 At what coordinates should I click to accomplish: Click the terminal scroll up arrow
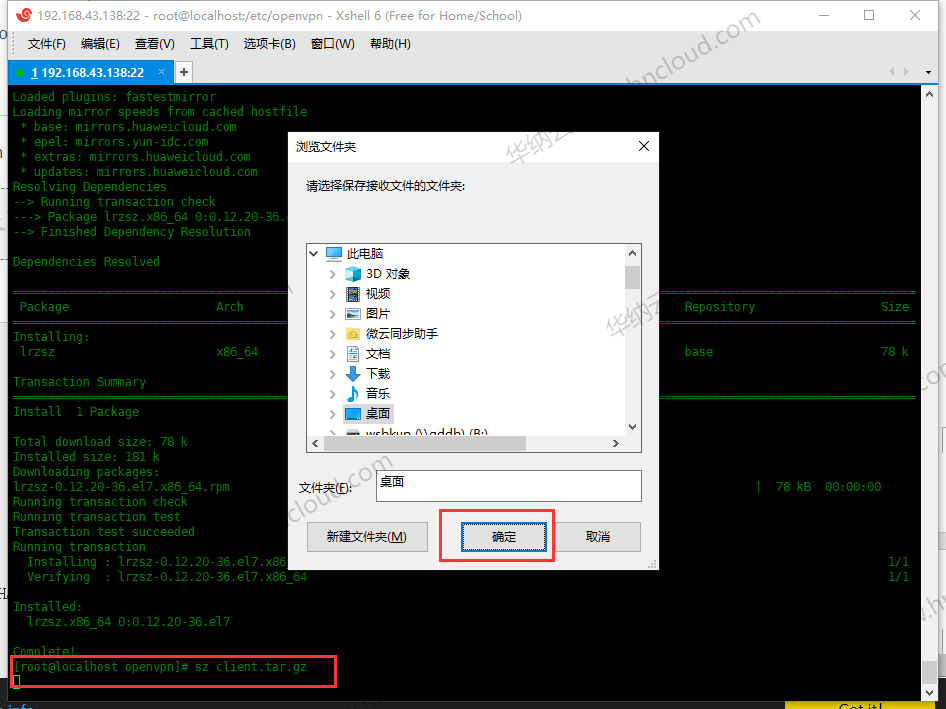929,95
